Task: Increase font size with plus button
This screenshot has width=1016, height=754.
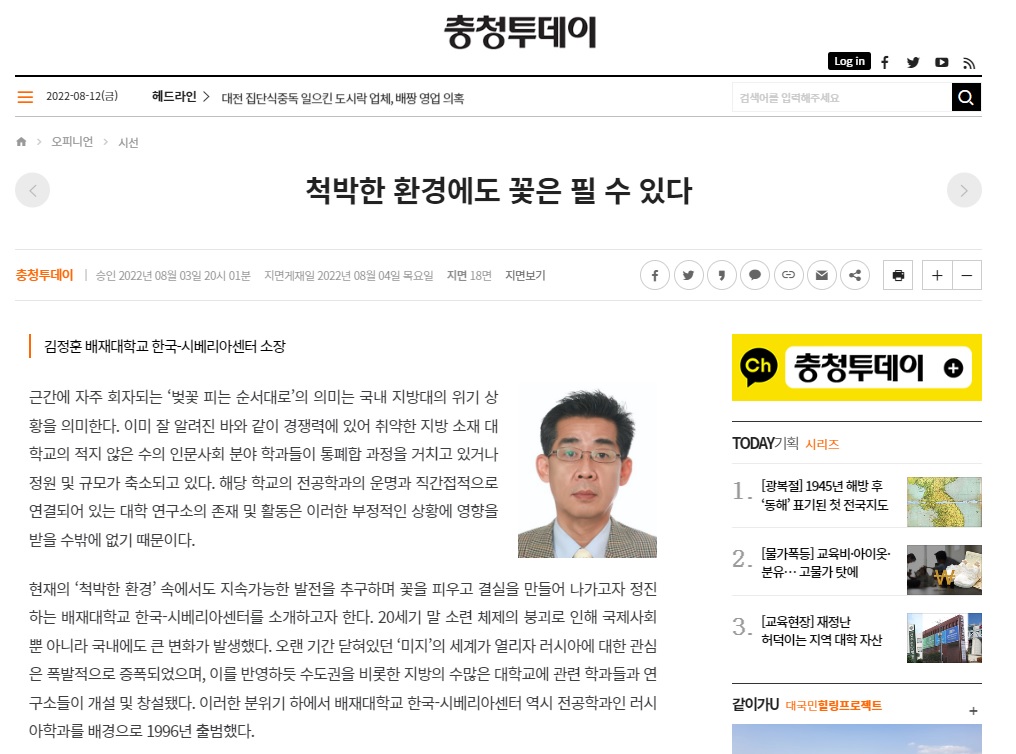Action: (937, 275)
